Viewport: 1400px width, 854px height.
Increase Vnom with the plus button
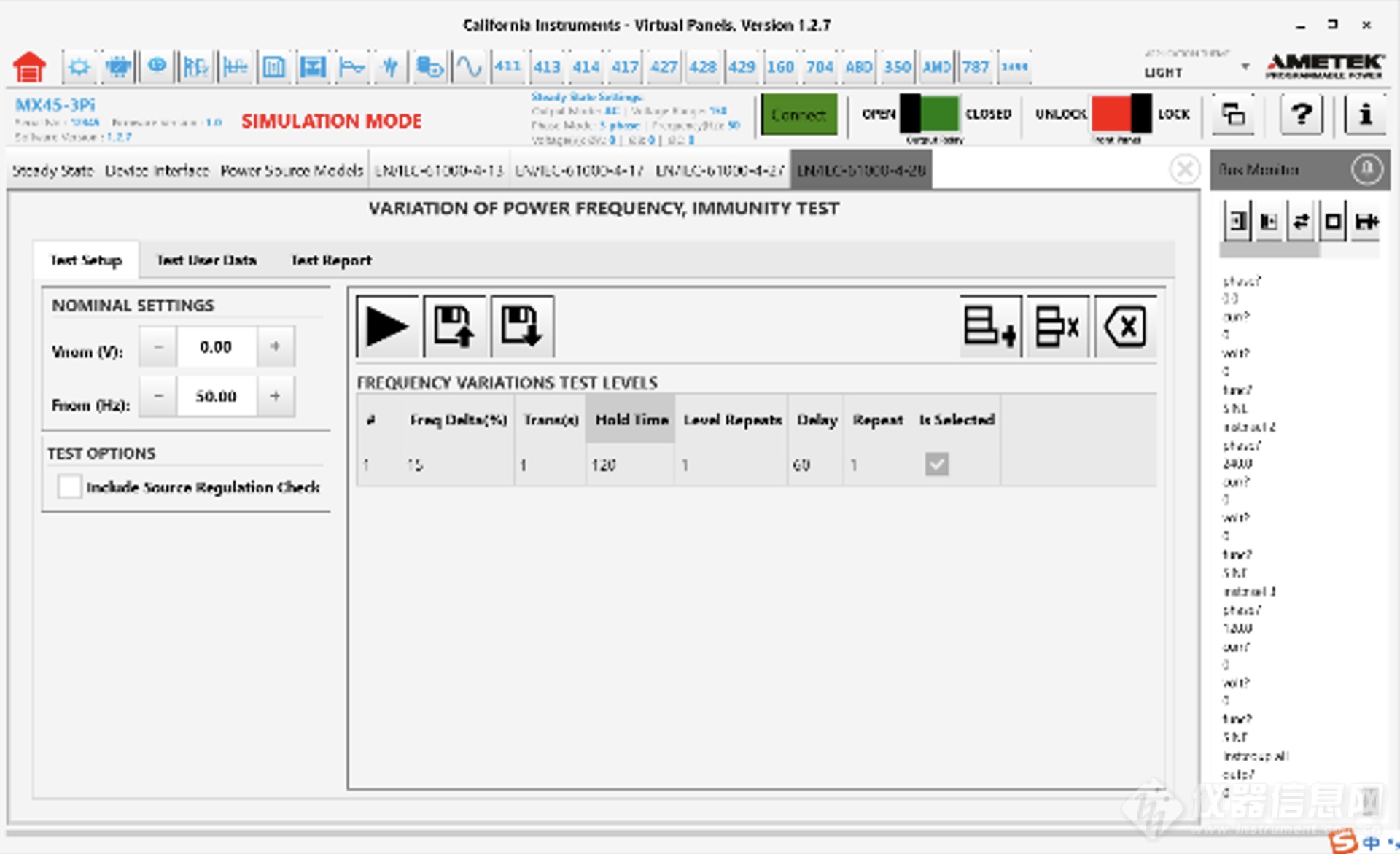click(x=275, y=346)
